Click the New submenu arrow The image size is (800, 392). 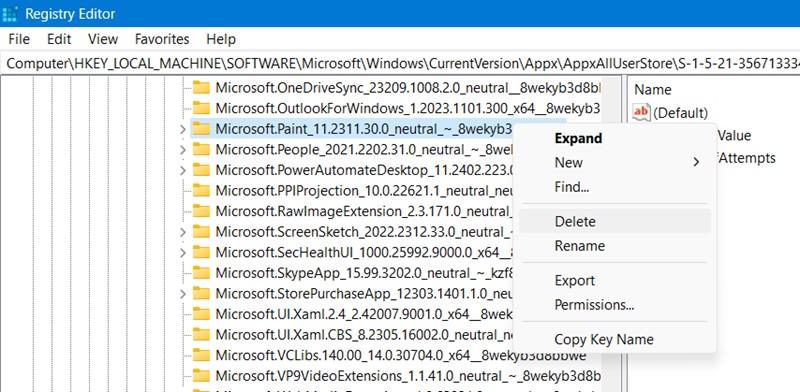coord(696,163)
